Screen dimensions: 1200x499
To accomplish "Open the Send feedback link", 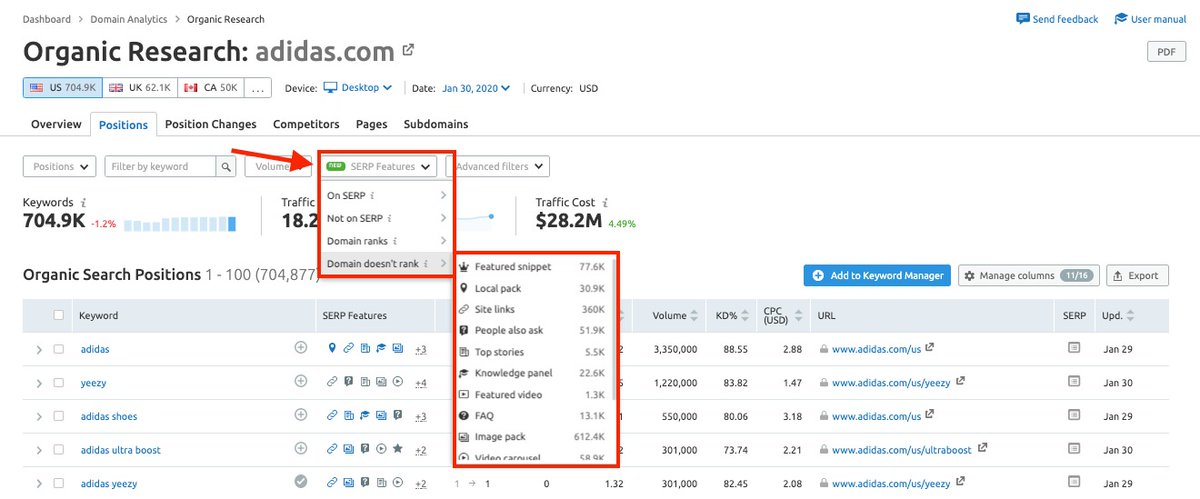I will [1057, 19].
